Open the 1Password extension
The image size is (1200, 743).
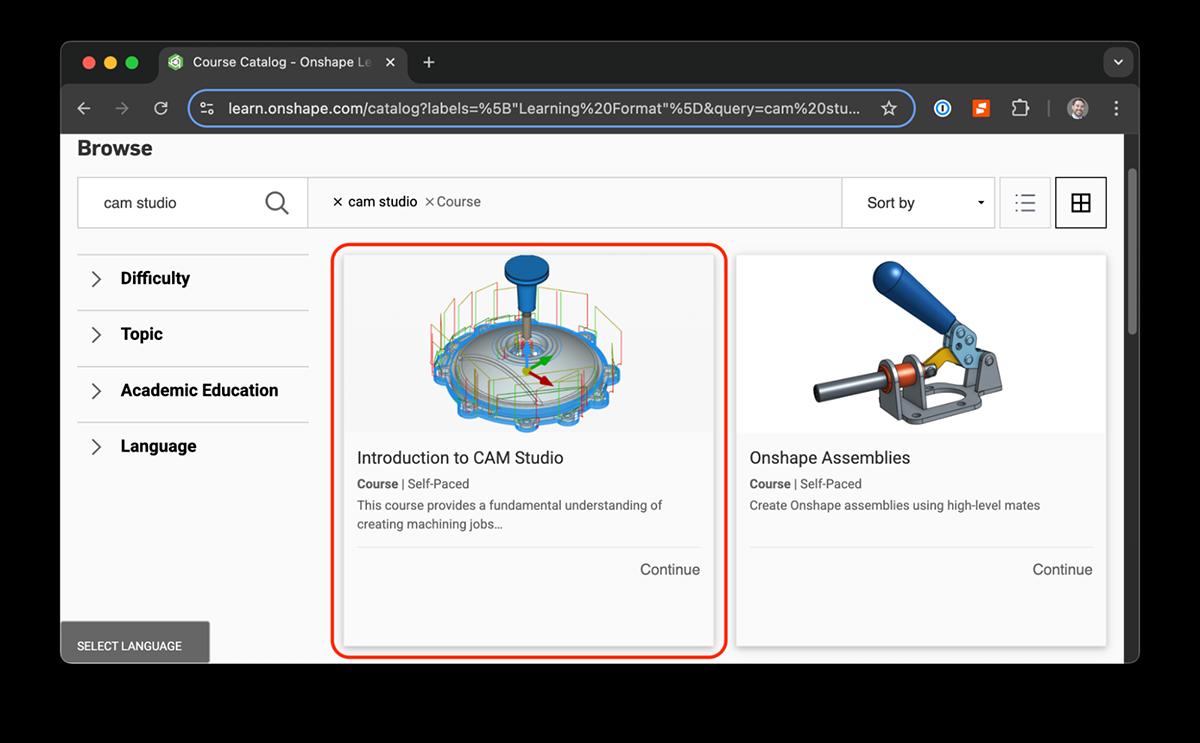coord(942,108)
